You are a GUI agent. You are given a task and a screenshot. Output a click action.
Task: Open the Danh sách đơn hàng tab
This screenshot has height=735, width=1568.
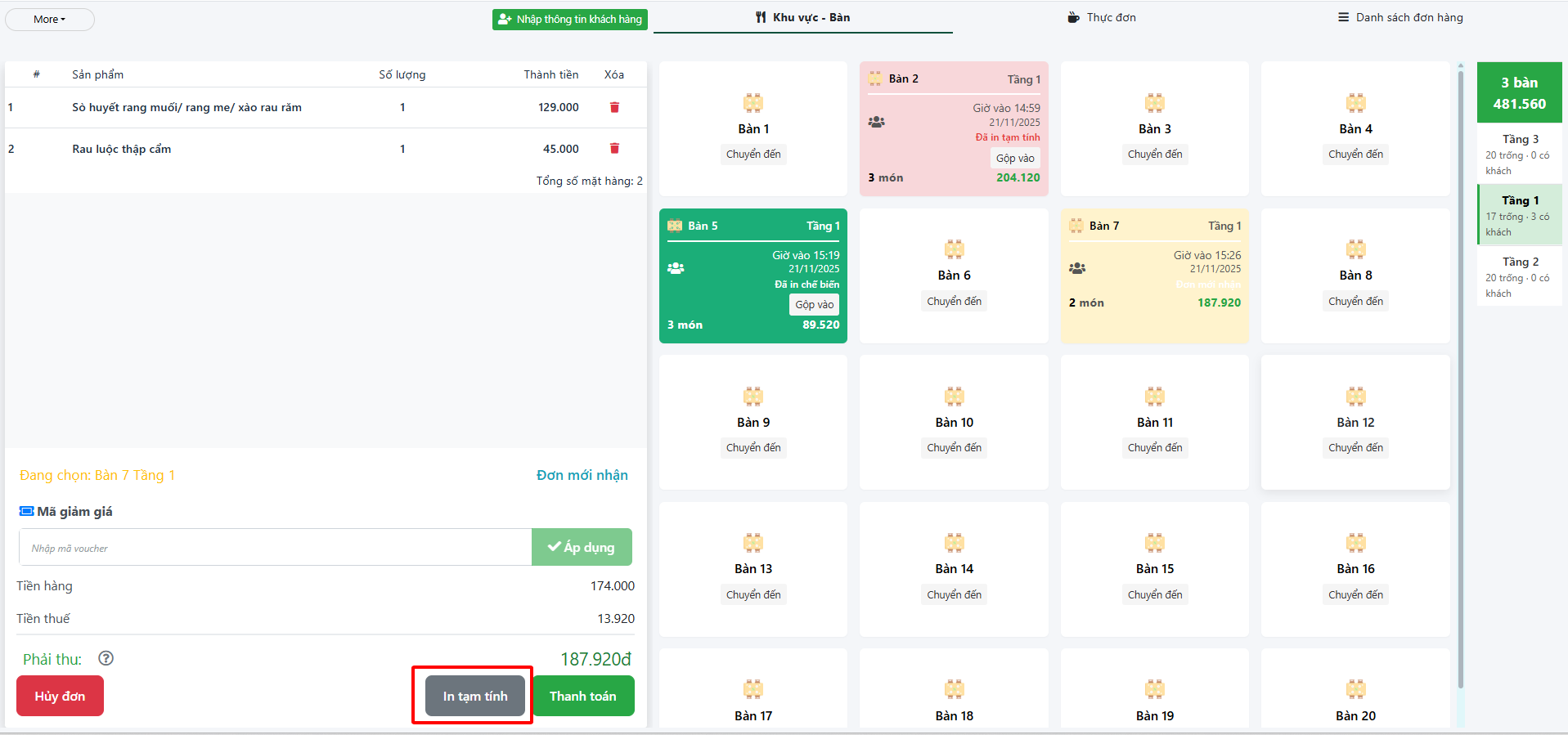[1400, 17]
